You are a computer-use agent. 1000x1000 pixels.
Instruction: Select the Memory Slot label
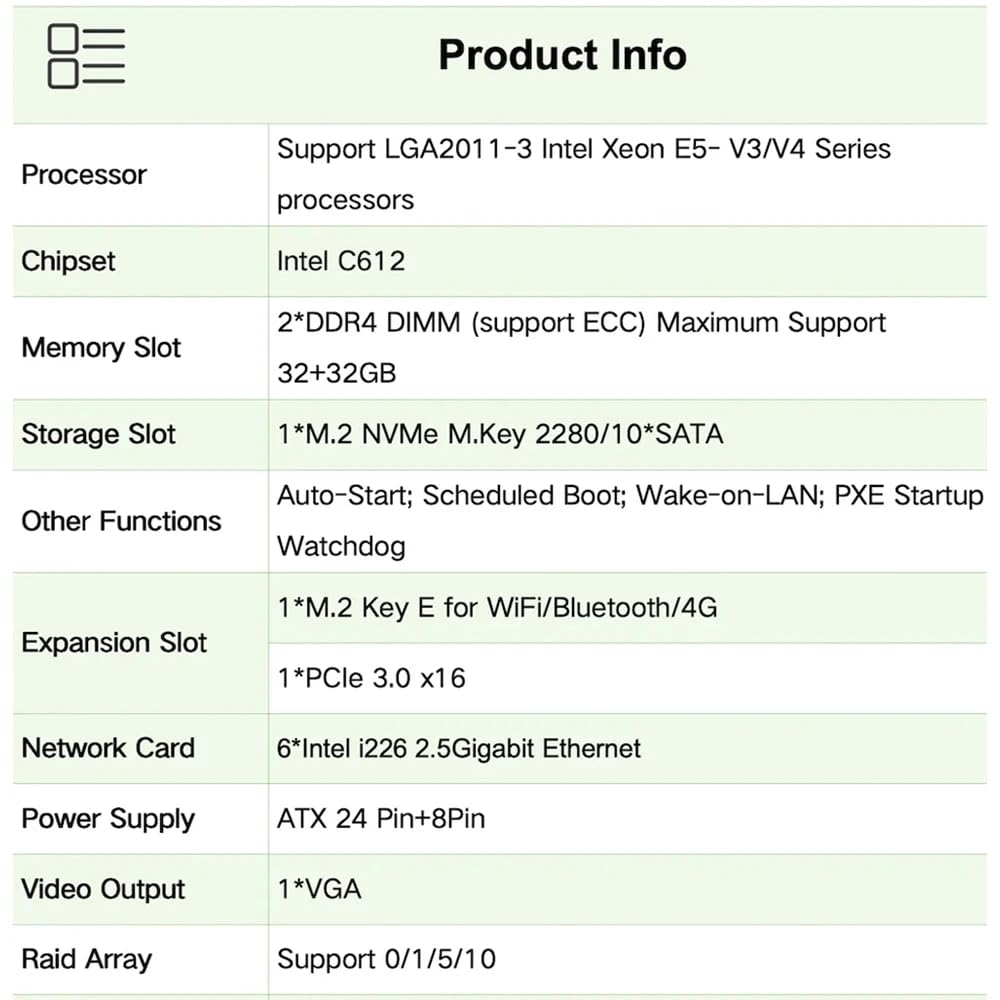coord(101,348)
